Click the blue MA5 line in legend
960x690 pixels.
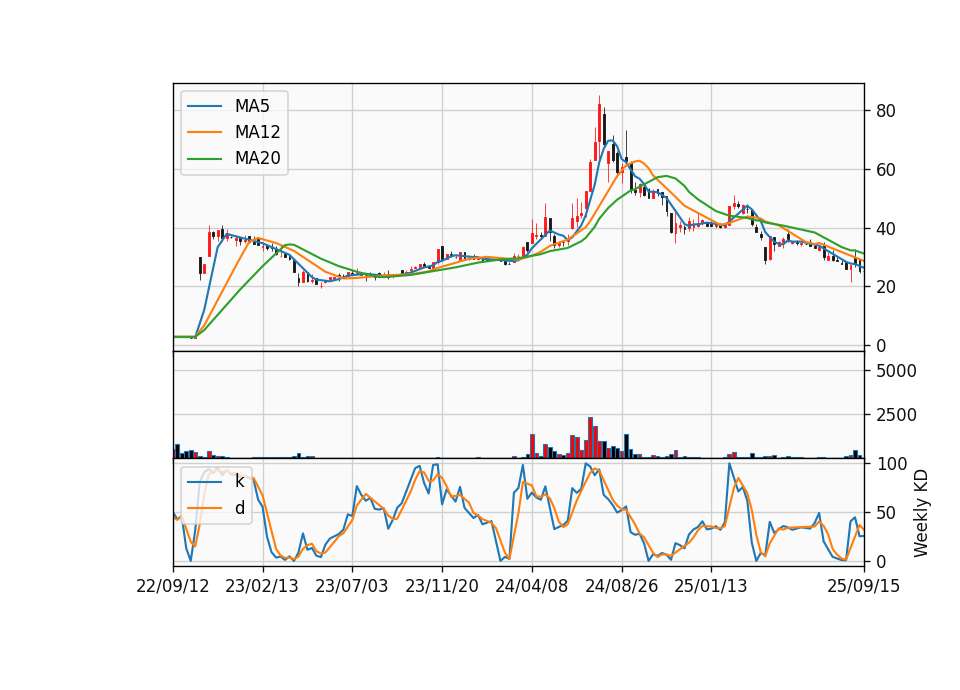tap(204, 106)
